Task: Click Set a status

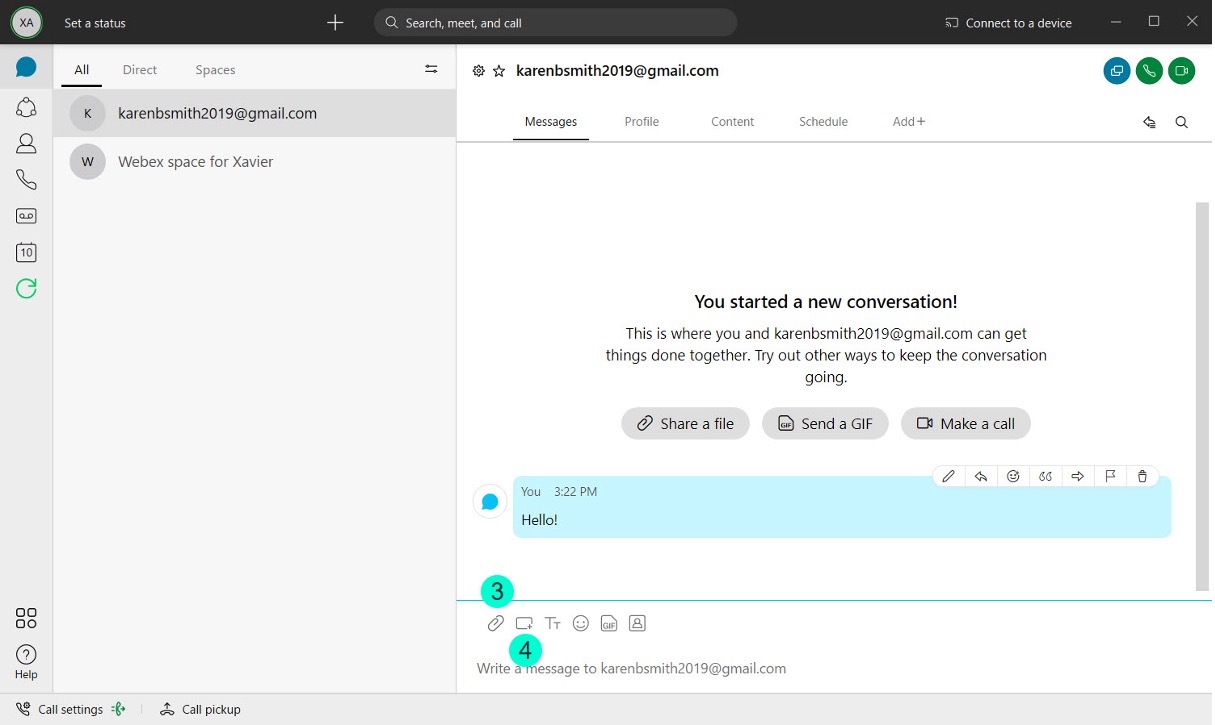Action: pyautogui.click(x=95, y=23)
